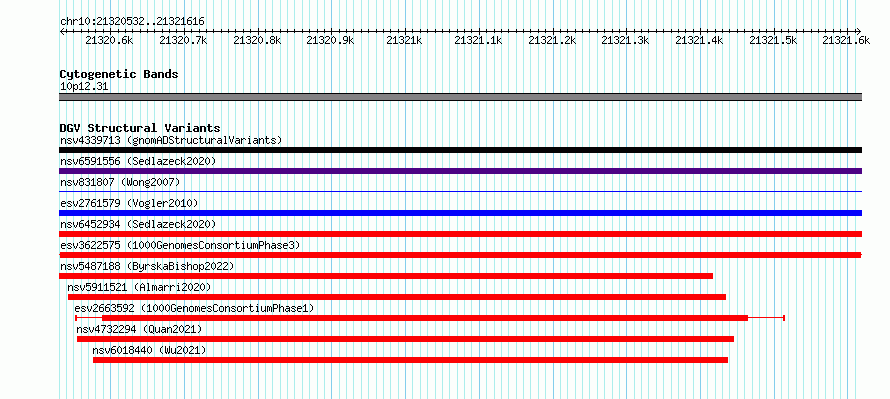Viewport: 890px width, 399px height.
Task: Open nsv5911521 (Almarri2020) label
Action: tap(139, 287)
